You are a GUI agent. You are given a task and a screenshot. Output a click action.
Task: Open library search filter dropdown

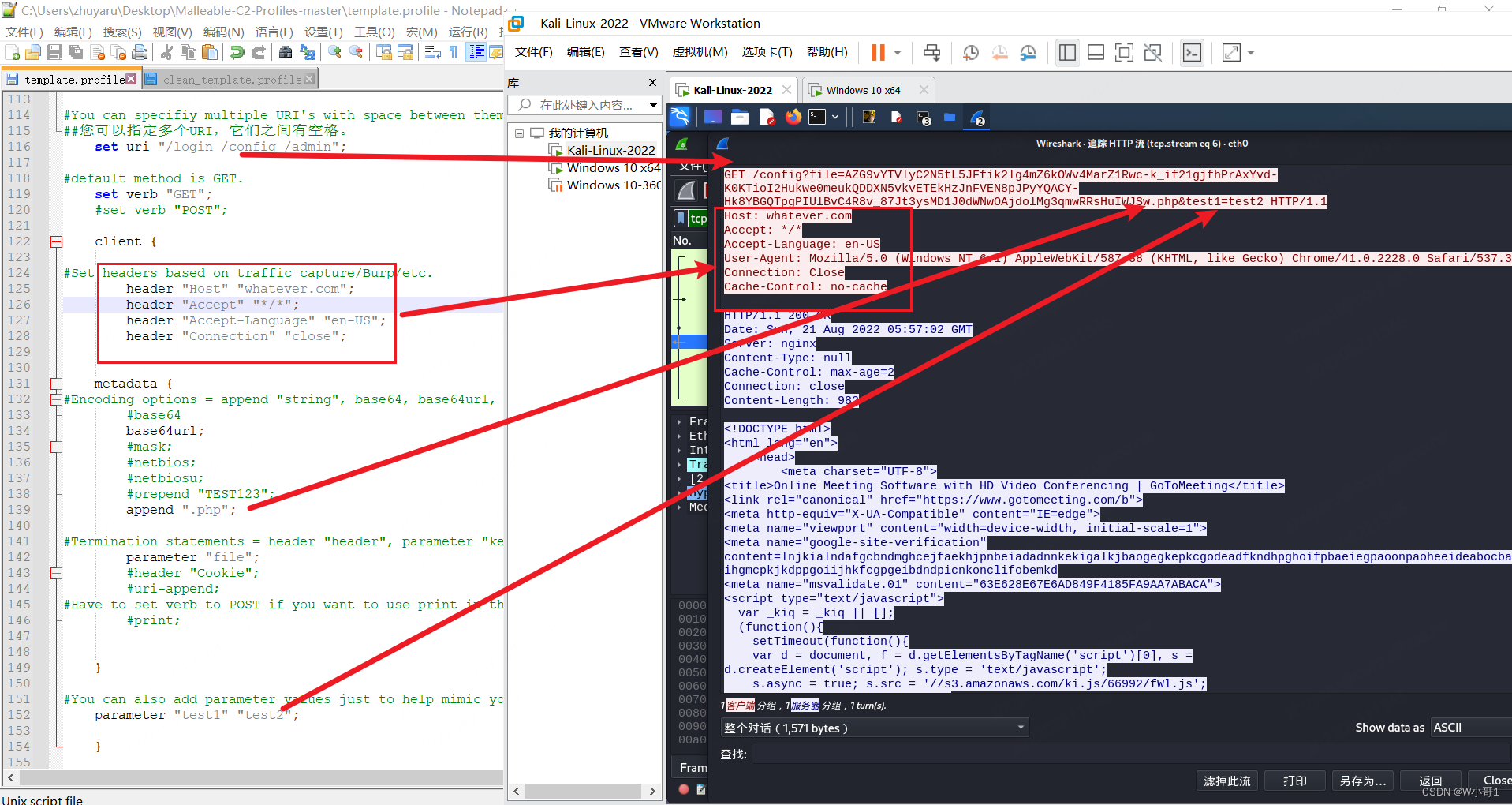point(653,105)
